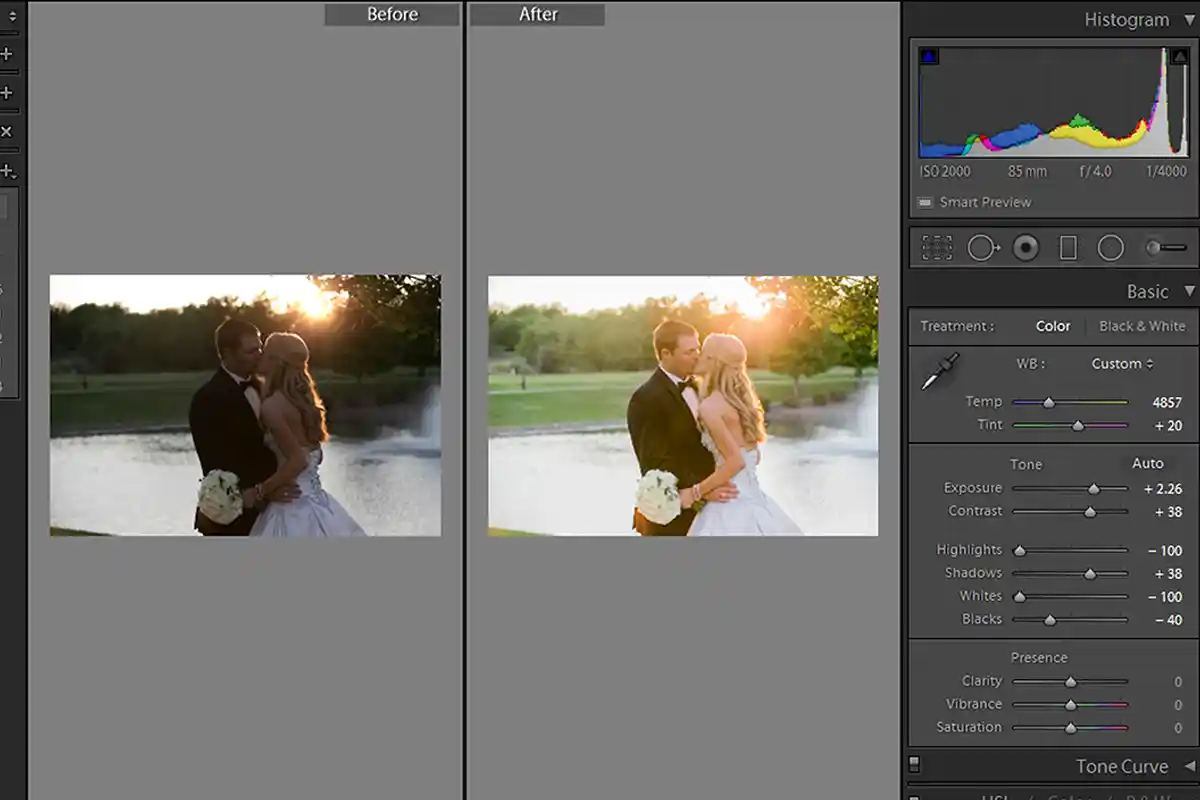Select the Spot Removal tool

(982, 247)
